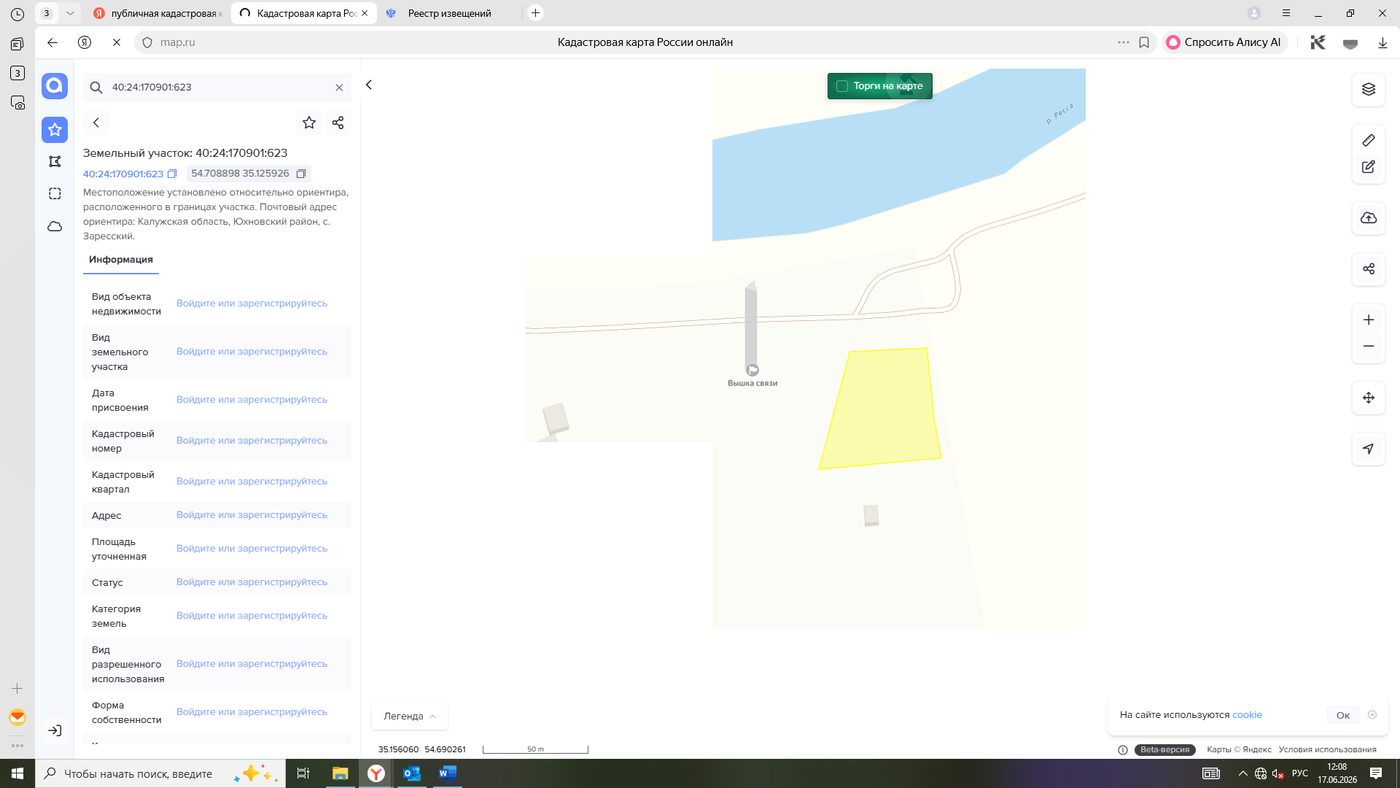Accept cookies with the Ок button
The image size is (1400, 788).
coord(1343,715)
